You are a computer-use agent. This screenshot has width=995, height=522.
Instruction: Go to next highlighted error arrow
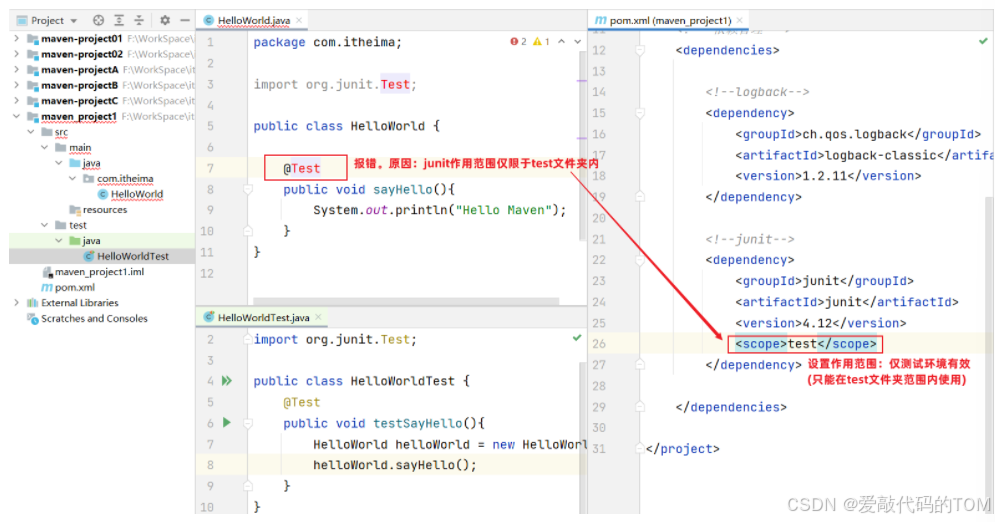click(577, 41)
